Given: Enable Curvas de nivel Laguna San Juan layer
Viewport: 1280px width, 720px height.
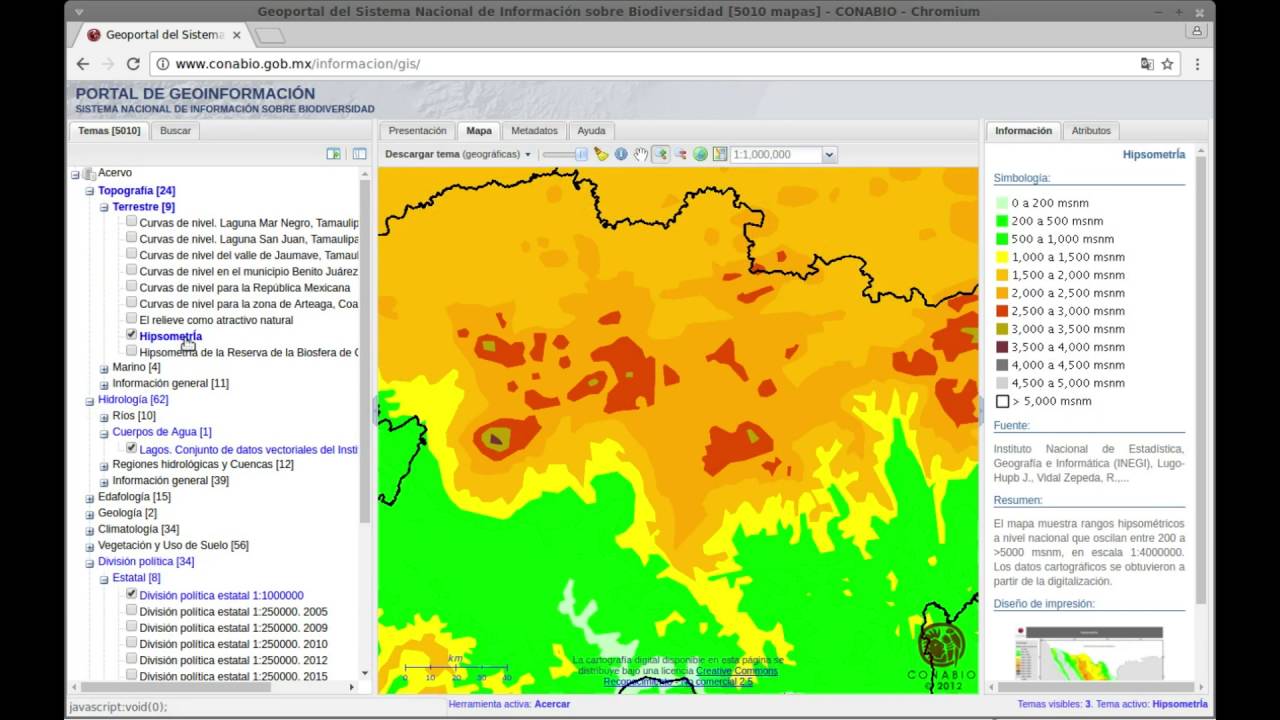Looking at the screenshot, I should coord(132,238).
